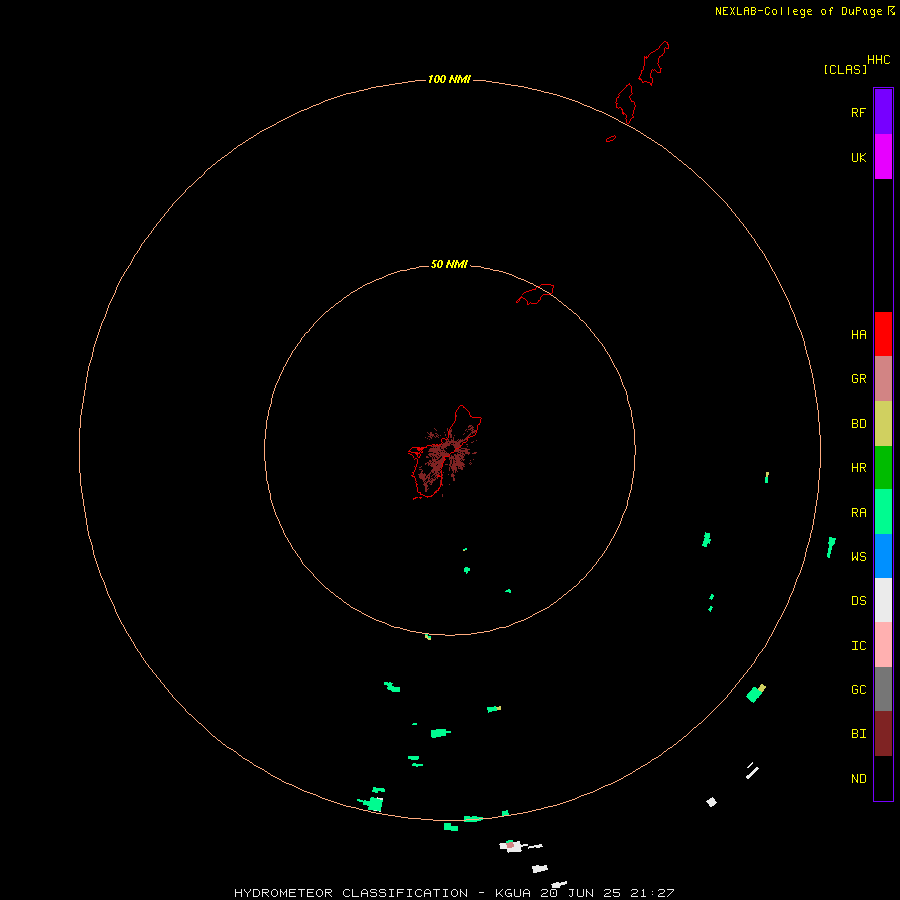The image size is (900, 900).
Task: Pick the HR green legend swatch
Action: [883, 468]
